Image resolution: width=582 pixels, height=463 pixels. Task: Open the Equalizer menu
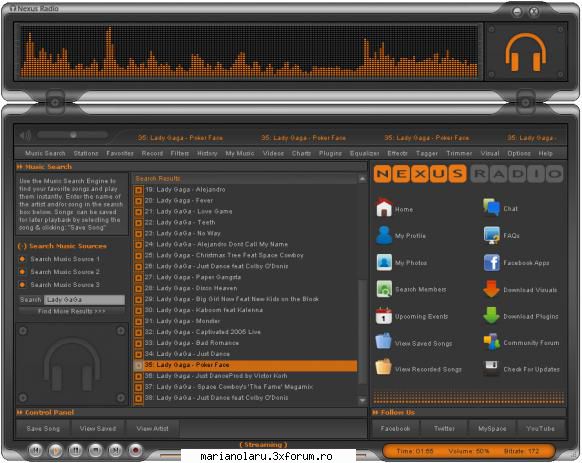tap(364, 153)
